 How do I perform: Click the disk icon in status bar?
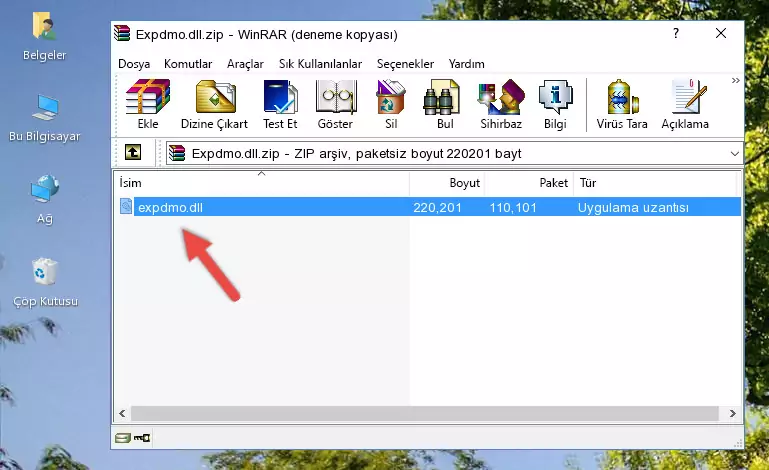pyautogui.click(x=123, y=438)
